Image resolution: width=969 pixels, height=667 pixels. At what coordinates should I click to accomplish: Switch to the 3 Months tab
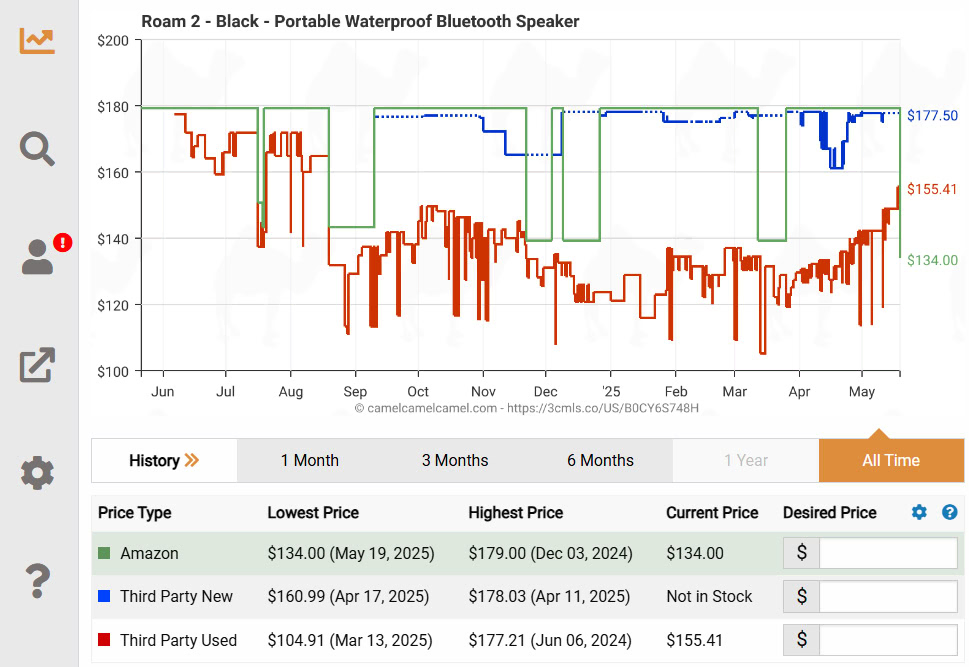click(455, 461)
